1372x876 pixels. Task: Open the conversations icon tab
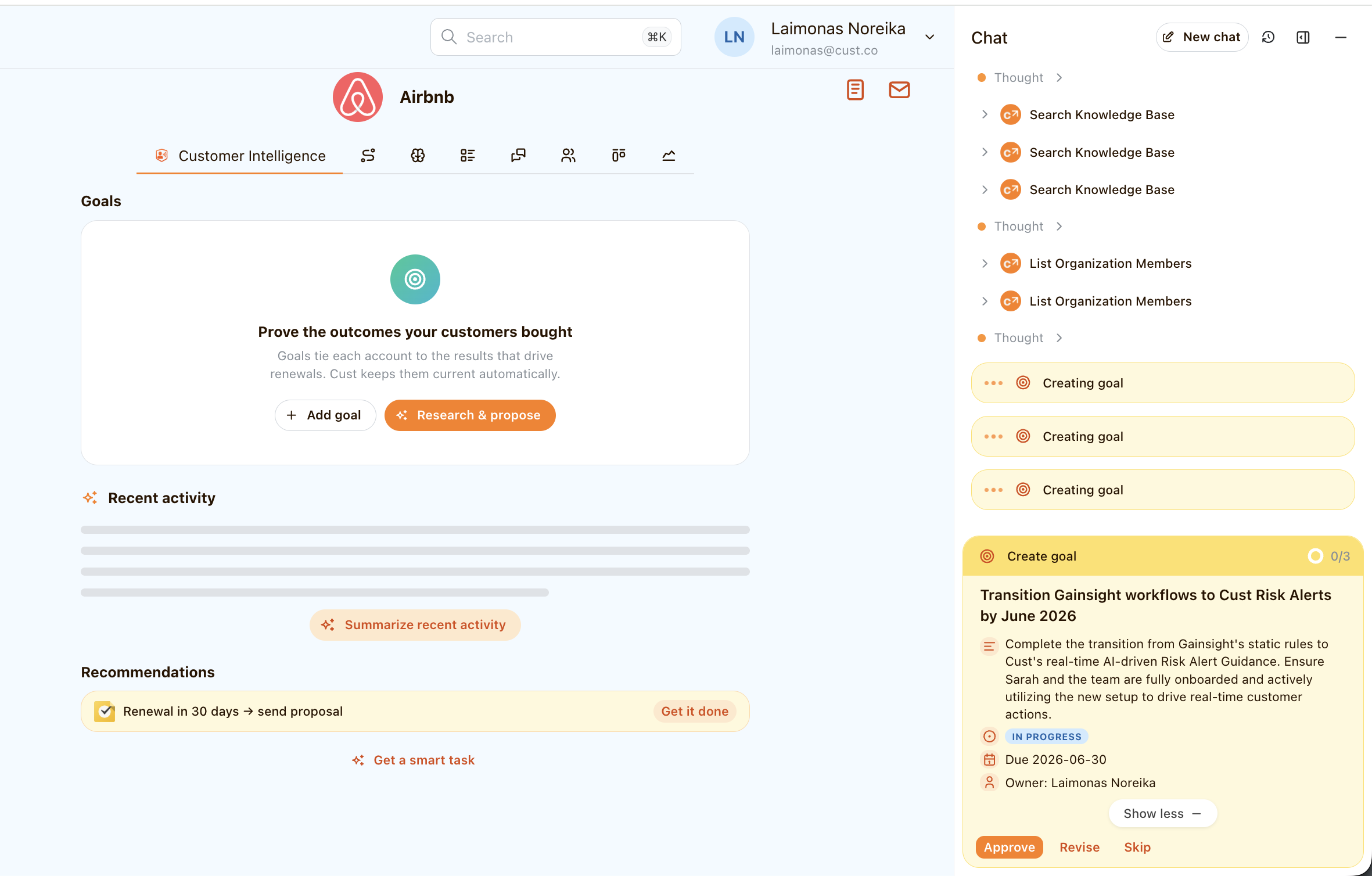click(518, 155)
